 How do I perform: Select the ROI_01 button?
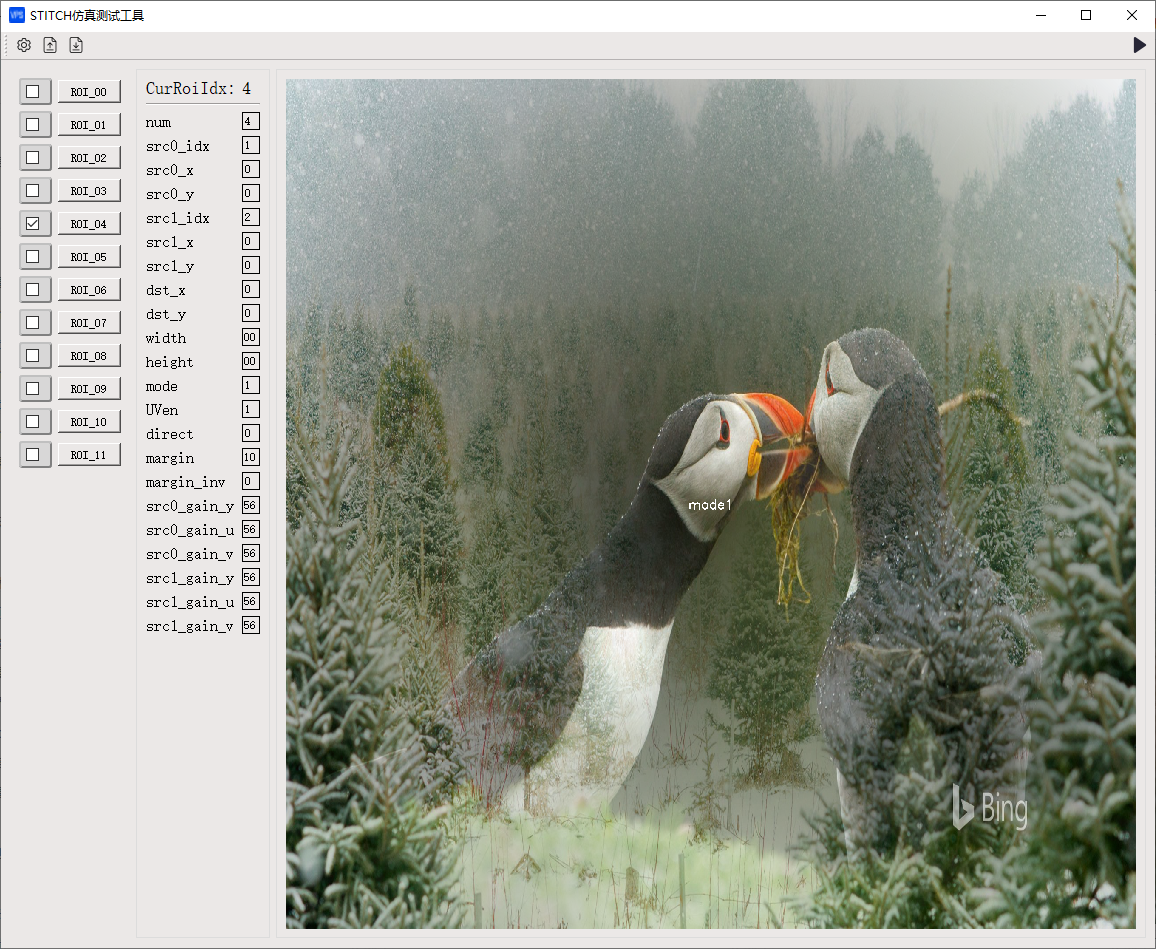[89, 125]
